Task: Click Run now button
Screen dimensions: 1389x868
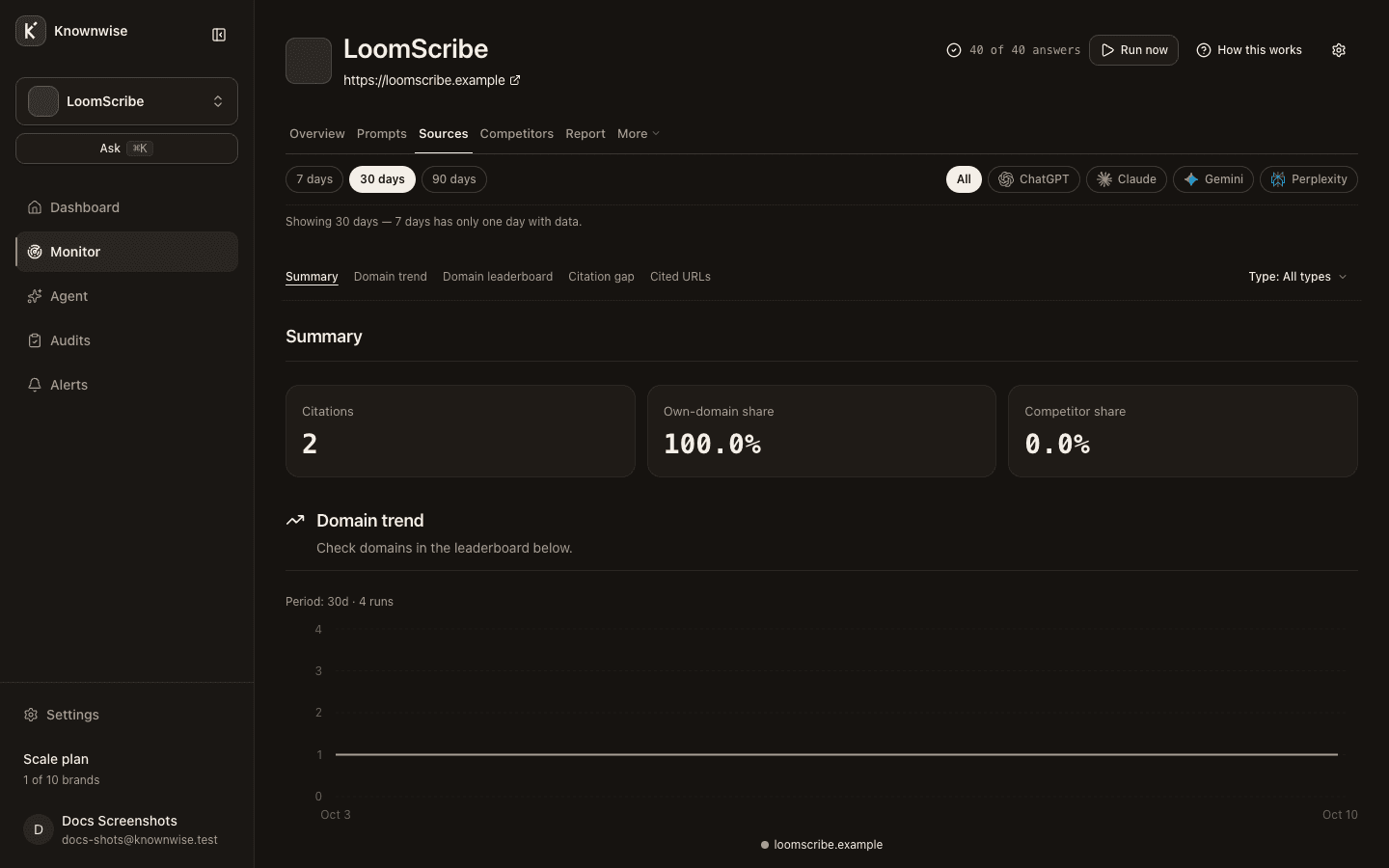Action: (x=1133, y=50)
